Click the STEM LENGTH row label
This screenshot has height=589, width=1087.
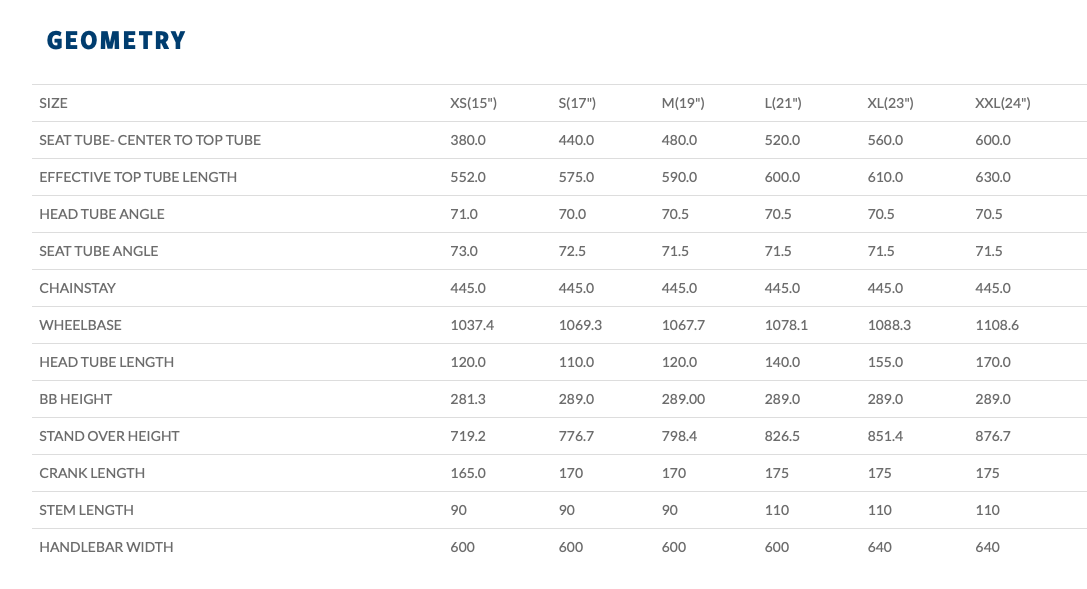[87, 510]
